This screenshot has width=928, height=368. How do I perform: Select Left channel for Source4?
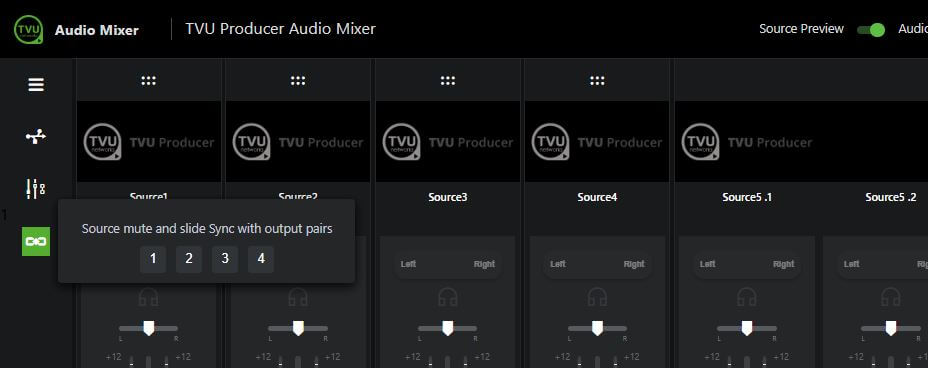[x=558, y=264]
